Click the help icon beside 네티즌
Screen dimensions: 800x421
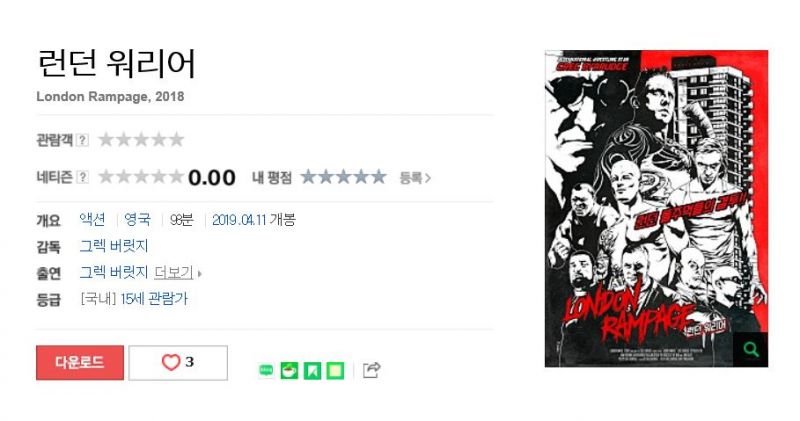click(82, 177)
